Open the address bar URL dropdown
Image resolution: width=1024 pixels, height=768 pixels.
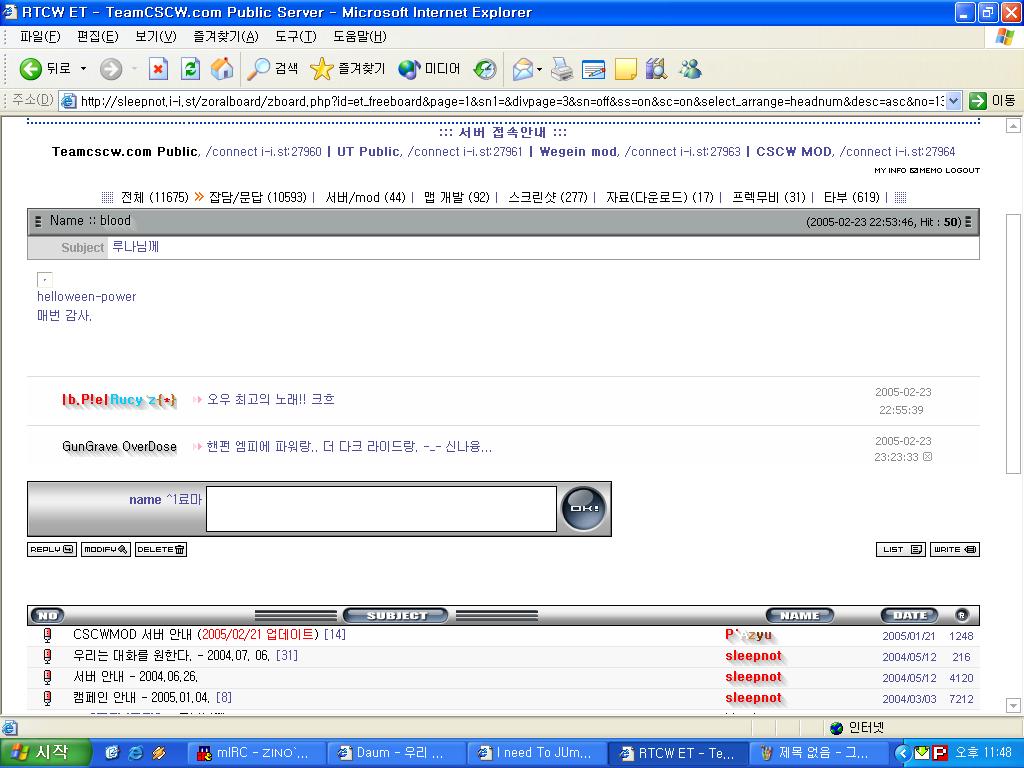pos(953,101)
